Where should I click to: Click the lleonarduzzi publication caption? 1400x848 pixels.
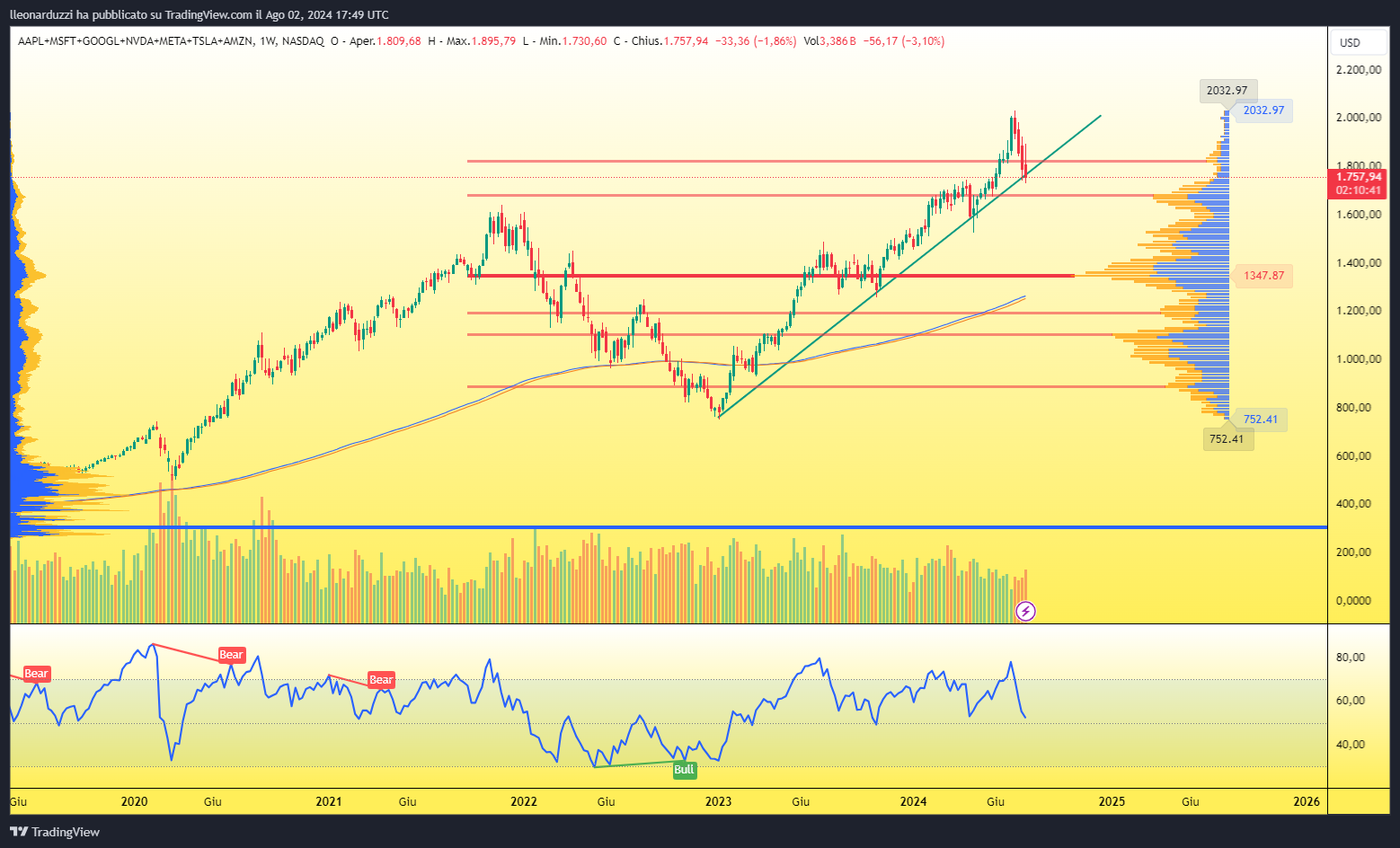199,14
